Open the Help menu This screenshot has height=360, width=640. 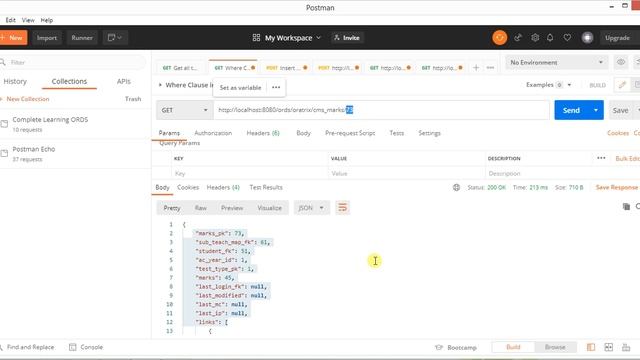point(47,20)
